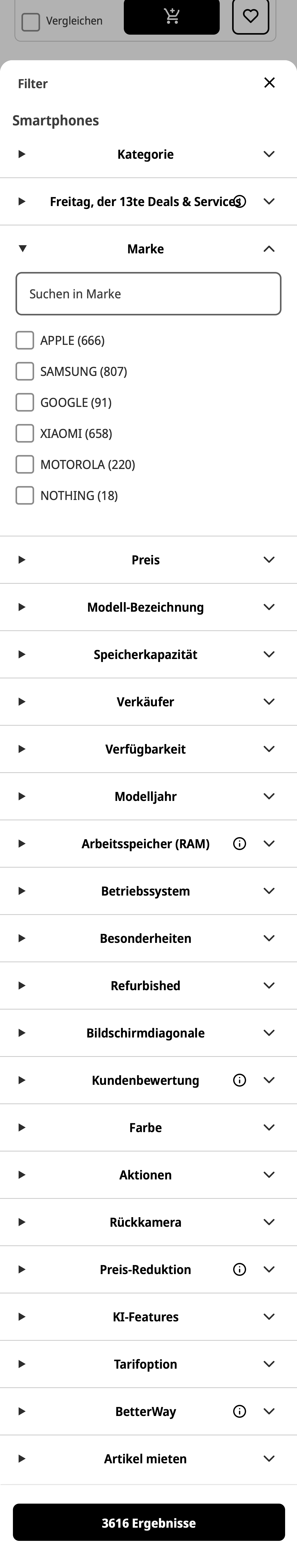Click the info icon beside Kundenbewertung
This screenshot has width=297, height=1568.
pos(239,1080)
